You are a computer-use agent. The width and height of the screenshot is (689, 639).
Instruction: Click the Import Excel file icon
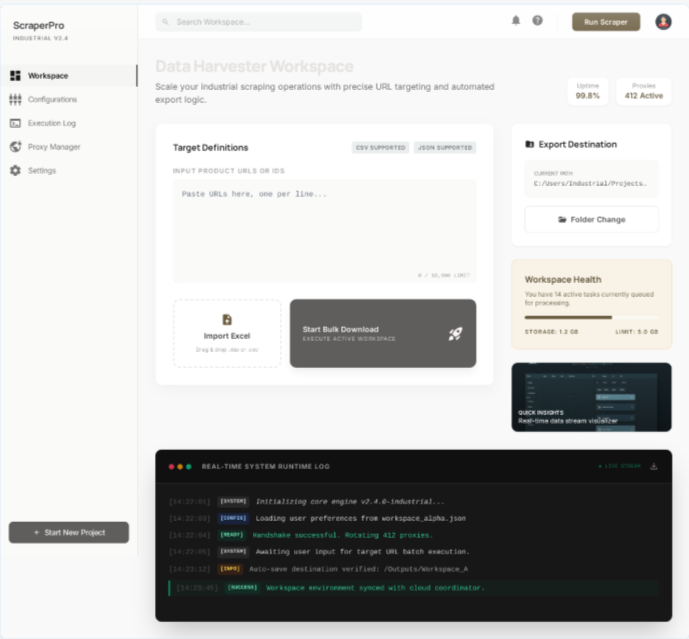coord(227,320)
